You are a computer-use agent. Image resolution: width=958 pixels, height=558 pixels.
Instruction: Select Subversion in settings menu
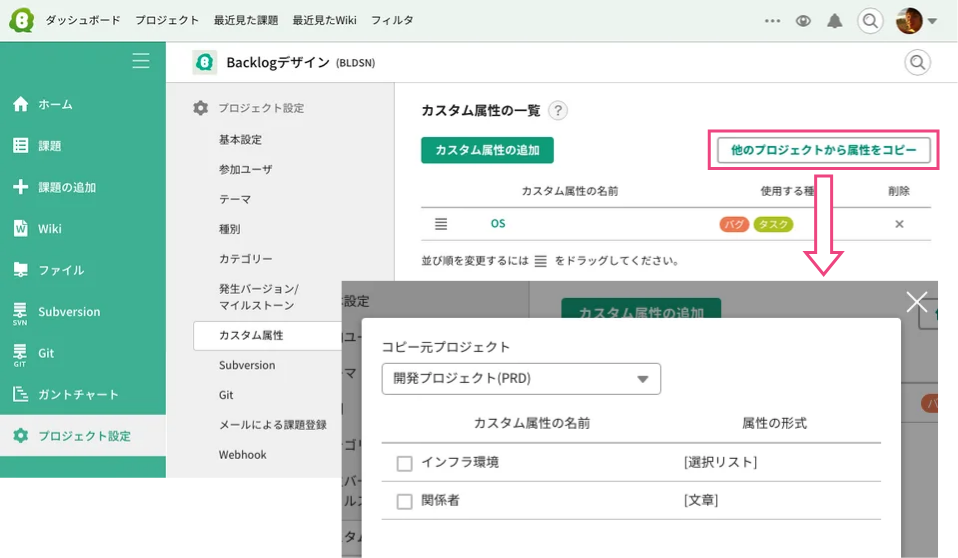pyautogui.click(x=247, y=365)
